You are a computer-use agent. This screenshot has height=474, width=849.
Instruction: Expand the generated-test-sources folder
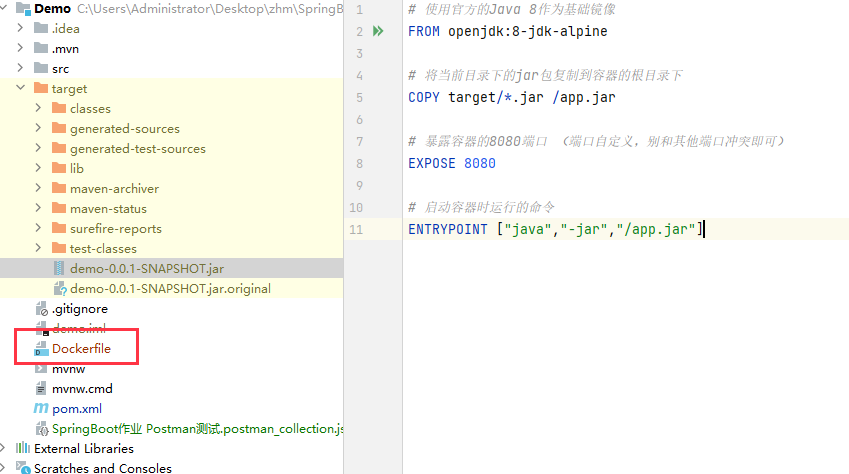tap(38, 148)
